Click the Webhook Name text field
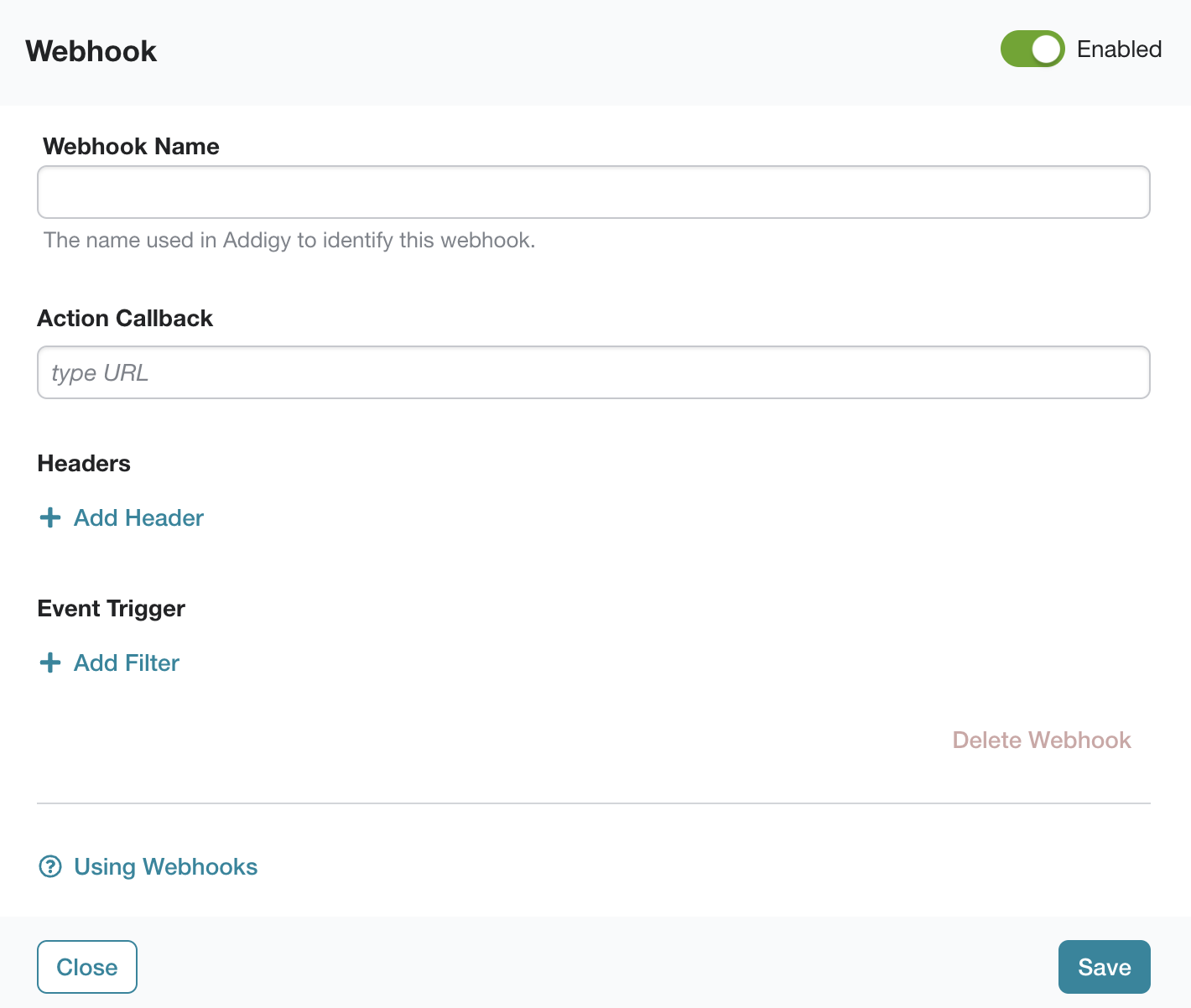1191x1008 pixels. pyautogui.click(x=593, y=192)
